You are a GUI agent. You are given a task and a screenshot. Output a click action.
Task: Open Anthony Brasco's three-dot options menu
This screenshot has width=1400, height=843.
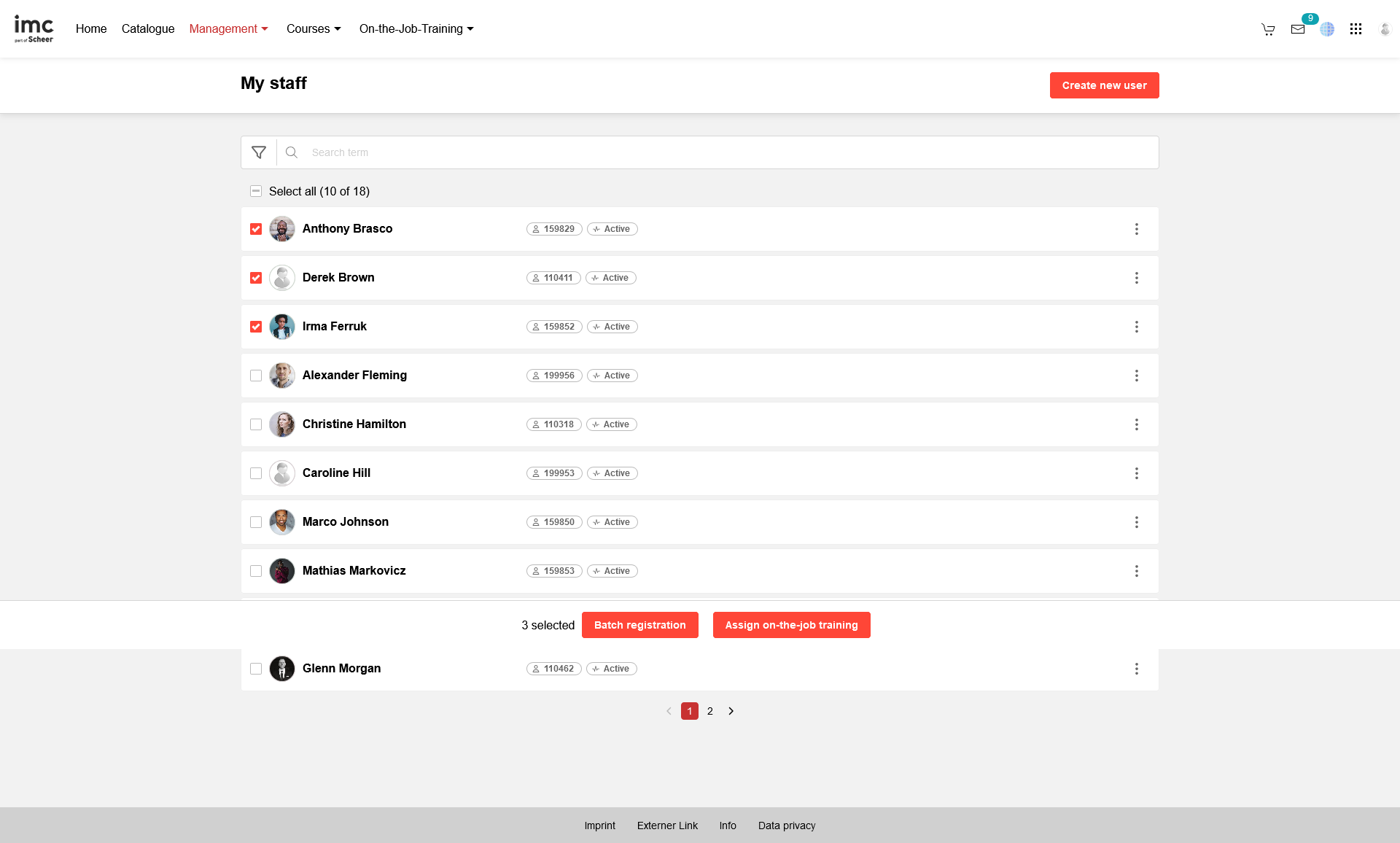1136,229
